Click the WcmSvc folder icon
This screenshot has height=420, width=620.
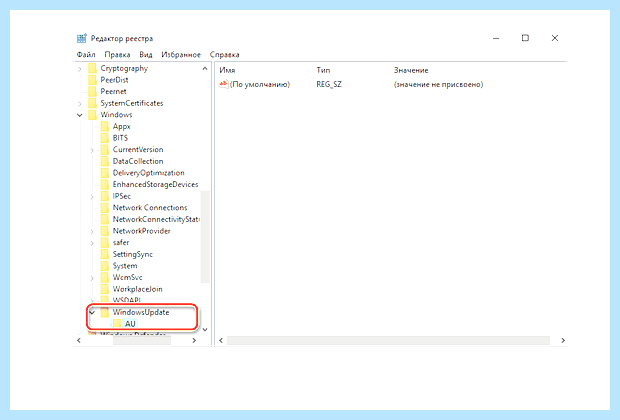coord(105,277)
